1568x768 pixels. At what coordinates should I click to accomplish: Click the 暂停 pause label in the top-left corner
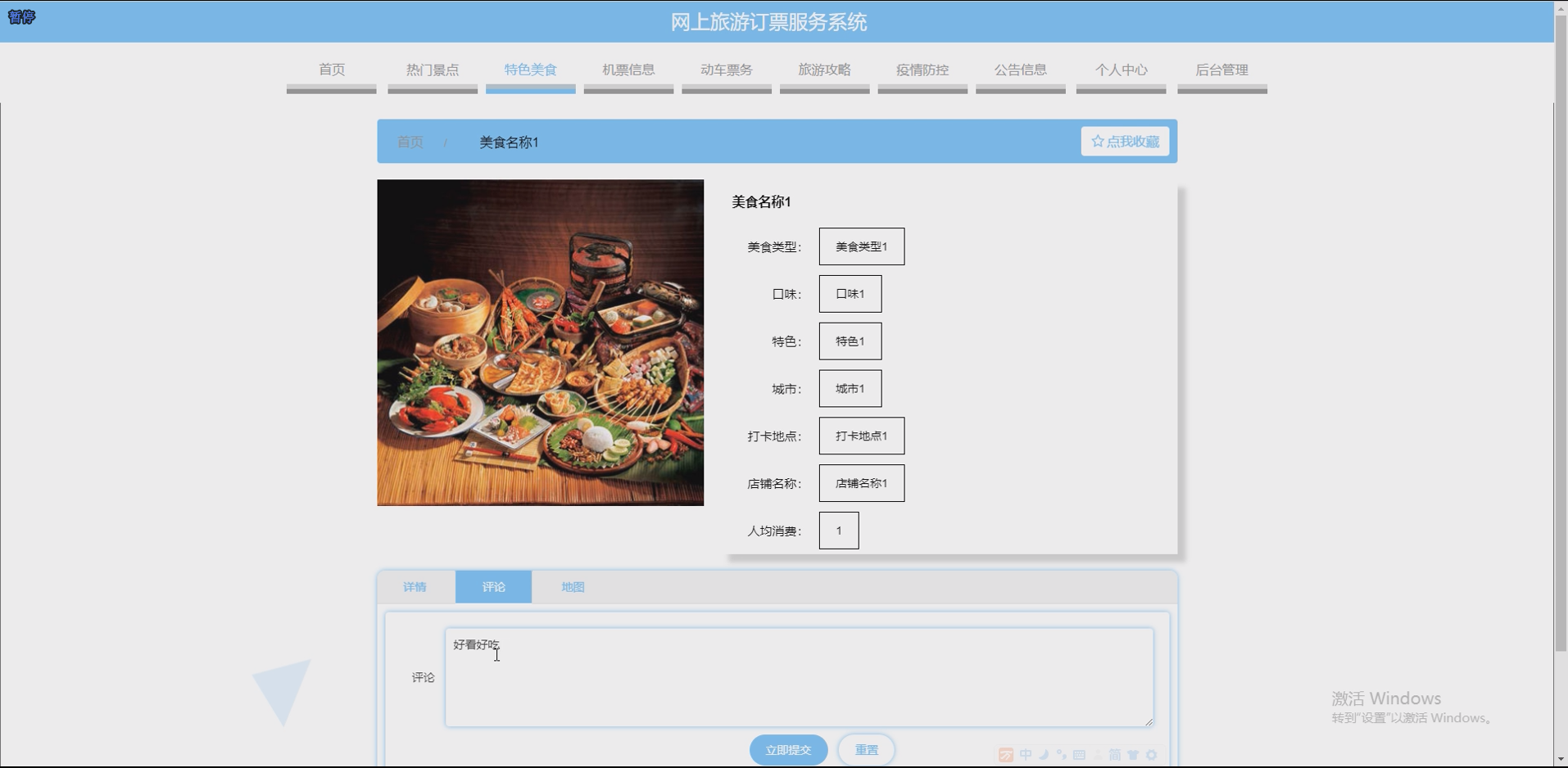point(21,16)
